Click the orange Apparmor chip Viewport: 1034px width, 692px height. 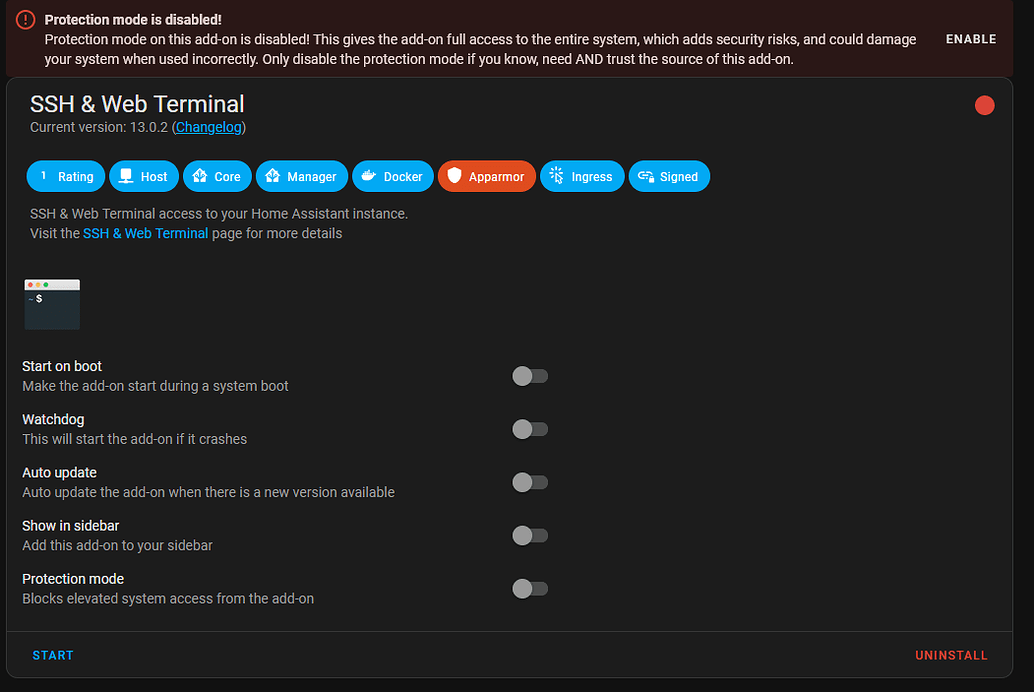tap(486, 177)
